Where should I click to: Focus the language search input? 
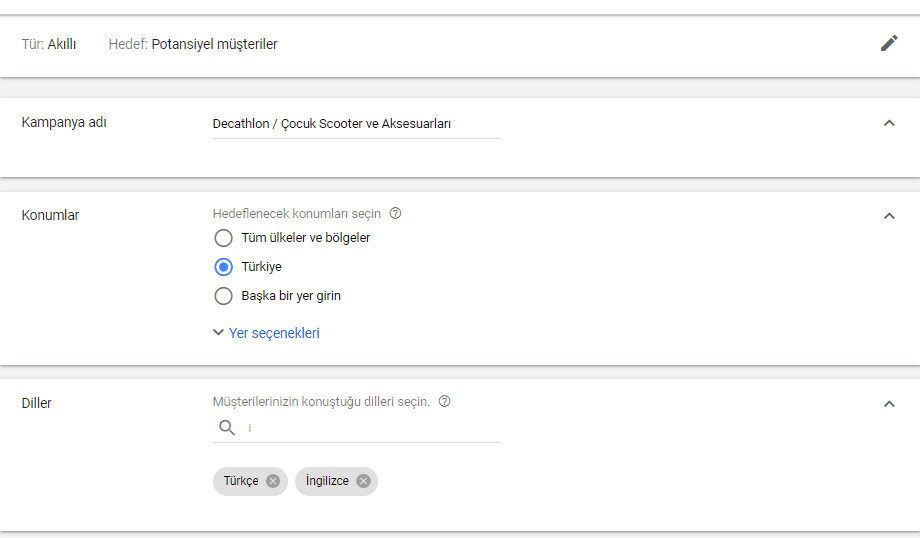(x=370, y=428)
